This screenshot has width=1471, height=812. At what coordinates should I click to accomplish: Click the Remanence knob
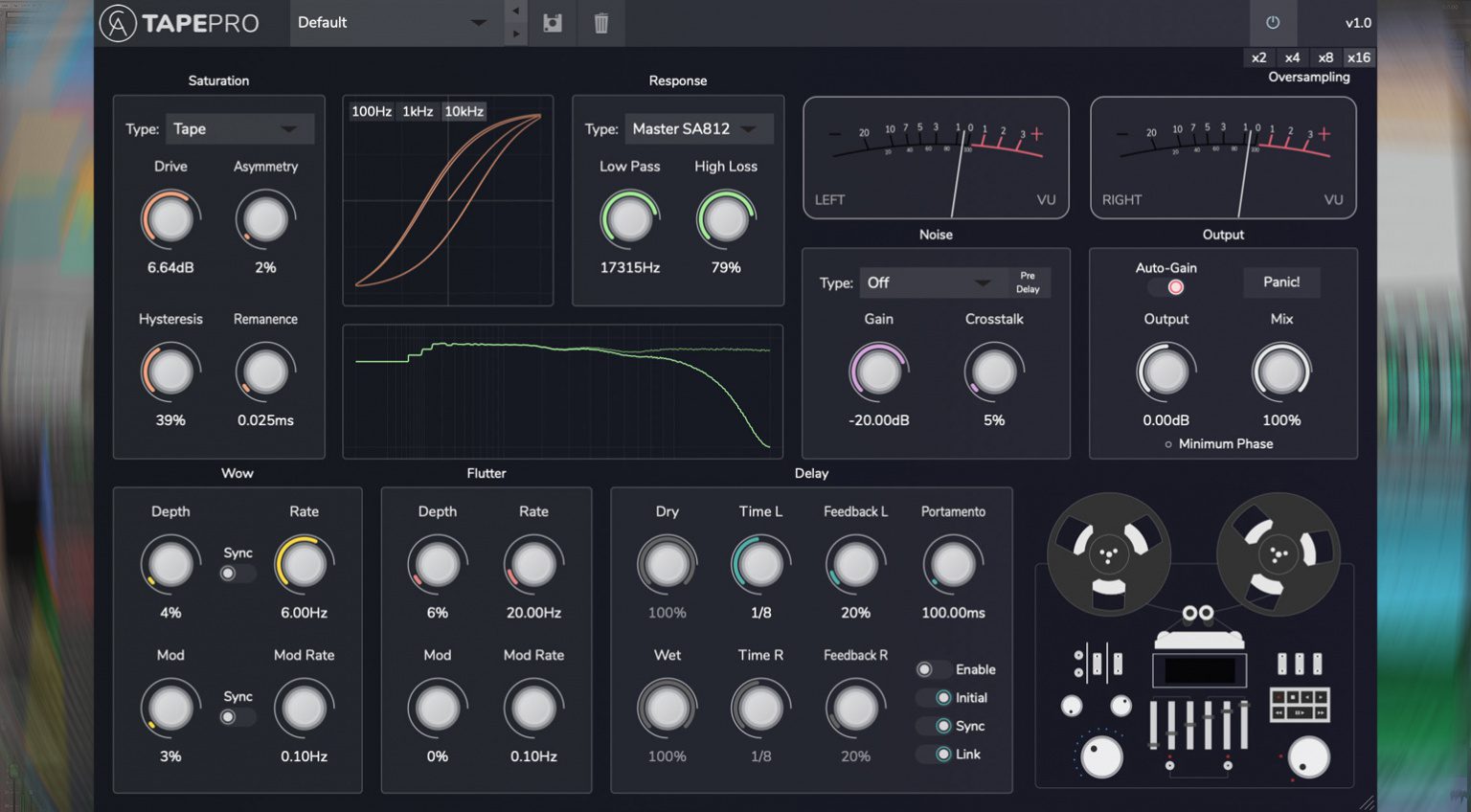(265, 372)
